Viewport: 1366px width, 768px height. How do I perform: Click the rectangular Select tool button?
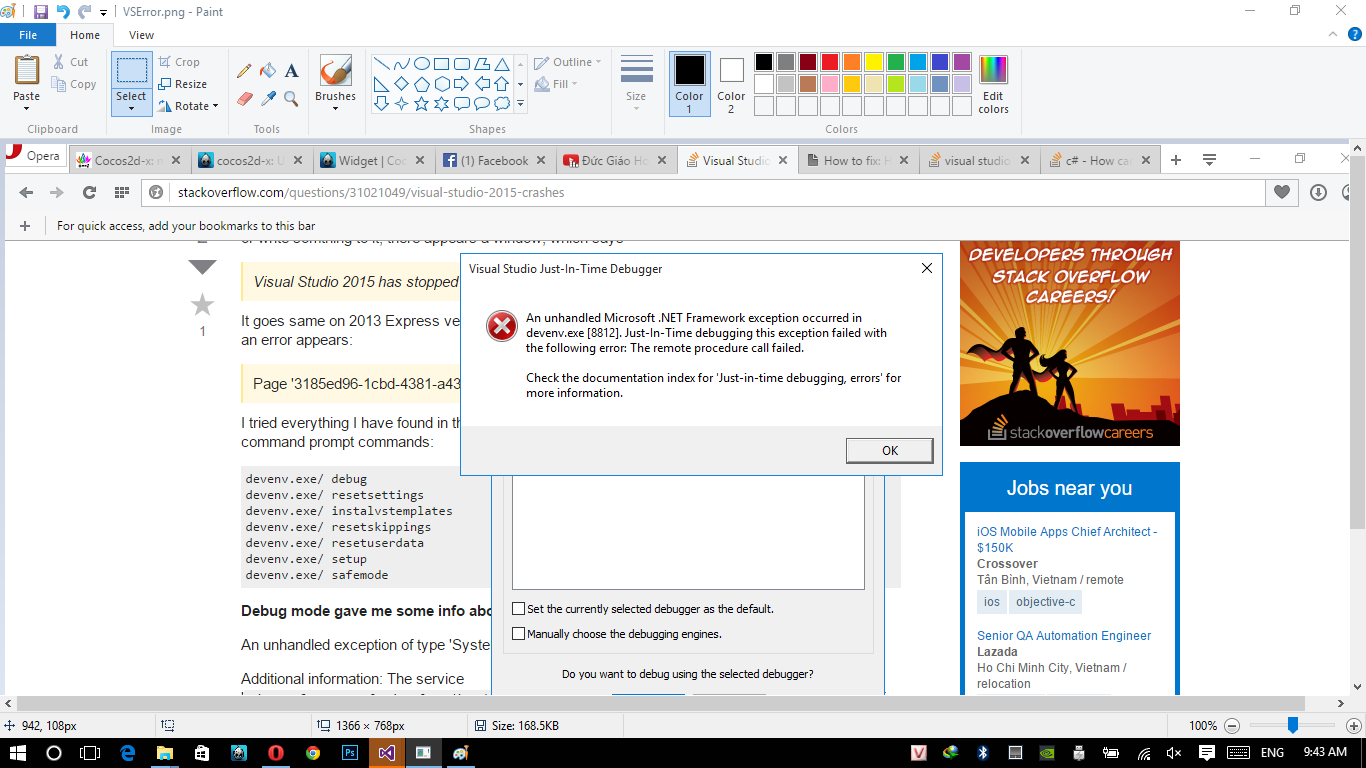(x=131, y=71)
